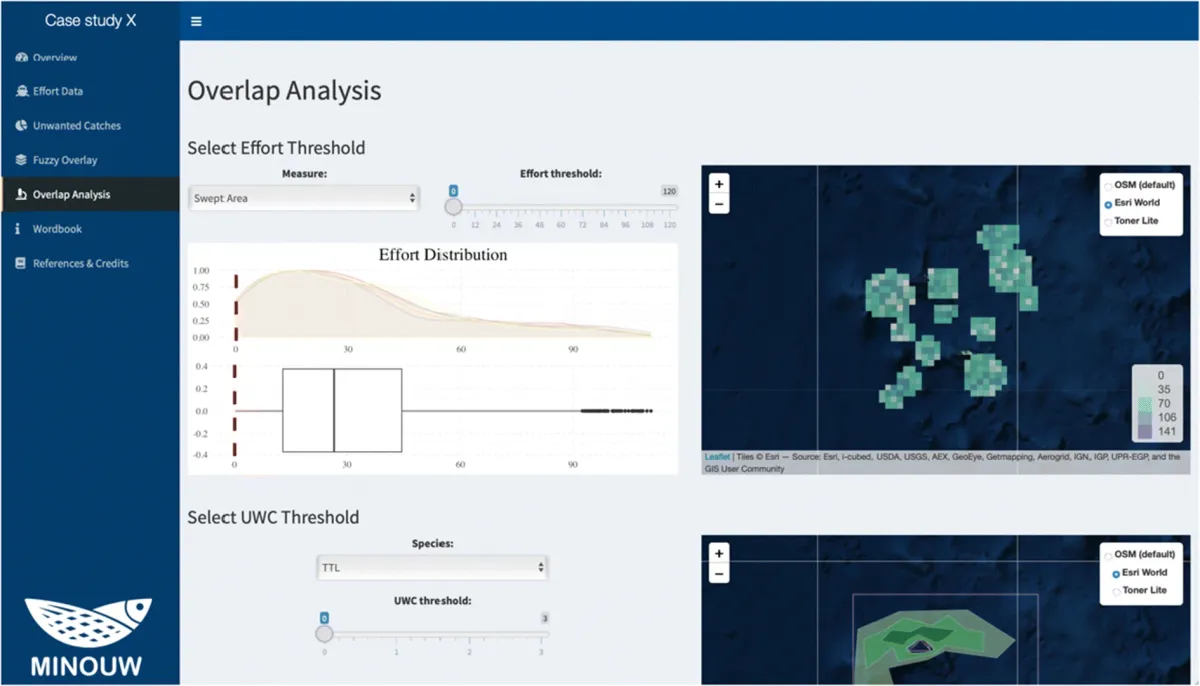This screenshot has height=686, width=1200.
Task: Click the Fuzzy Overlay layers icon
Action: [x=22, y=160]
